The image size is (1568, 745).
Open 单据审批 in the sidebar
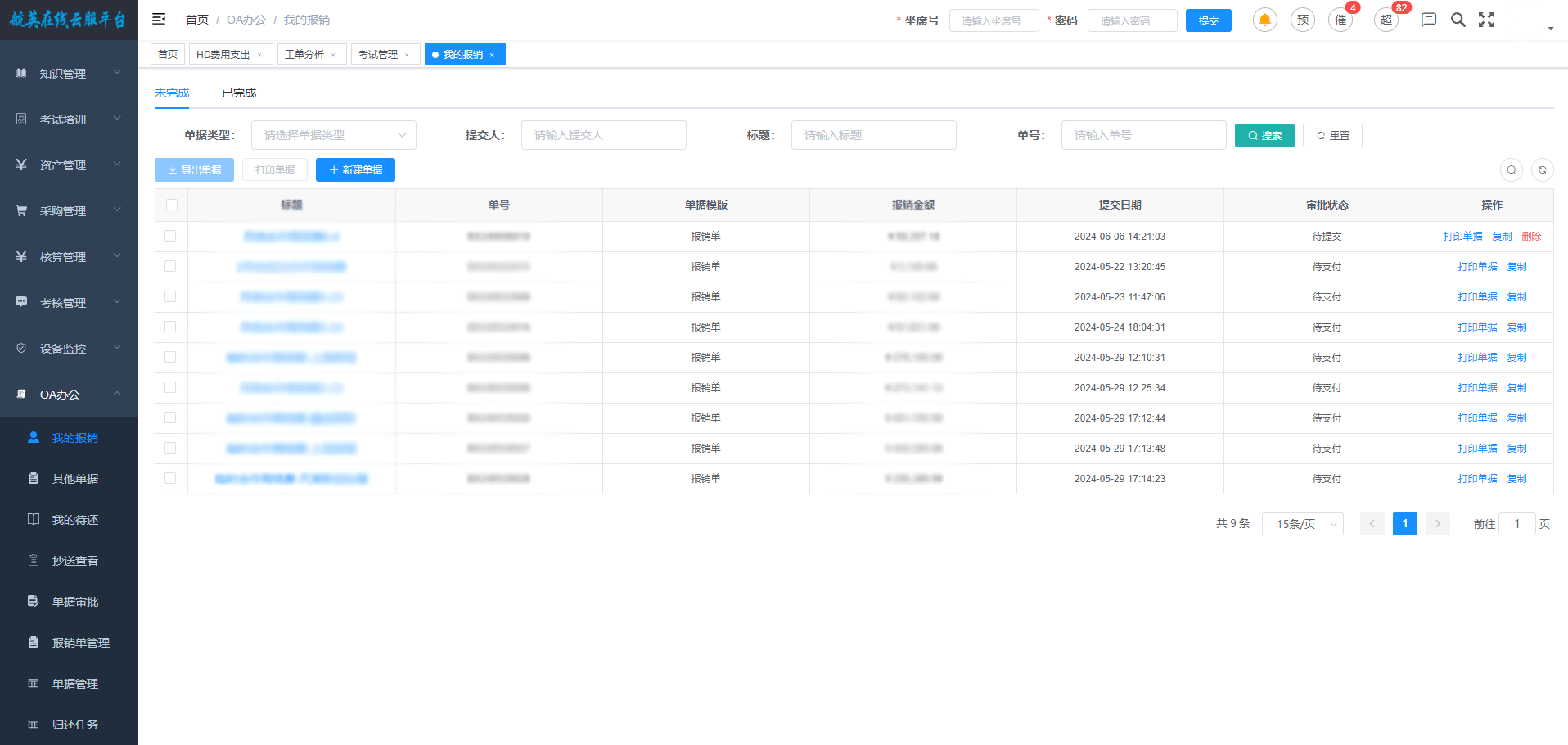(x=74, y=602)
